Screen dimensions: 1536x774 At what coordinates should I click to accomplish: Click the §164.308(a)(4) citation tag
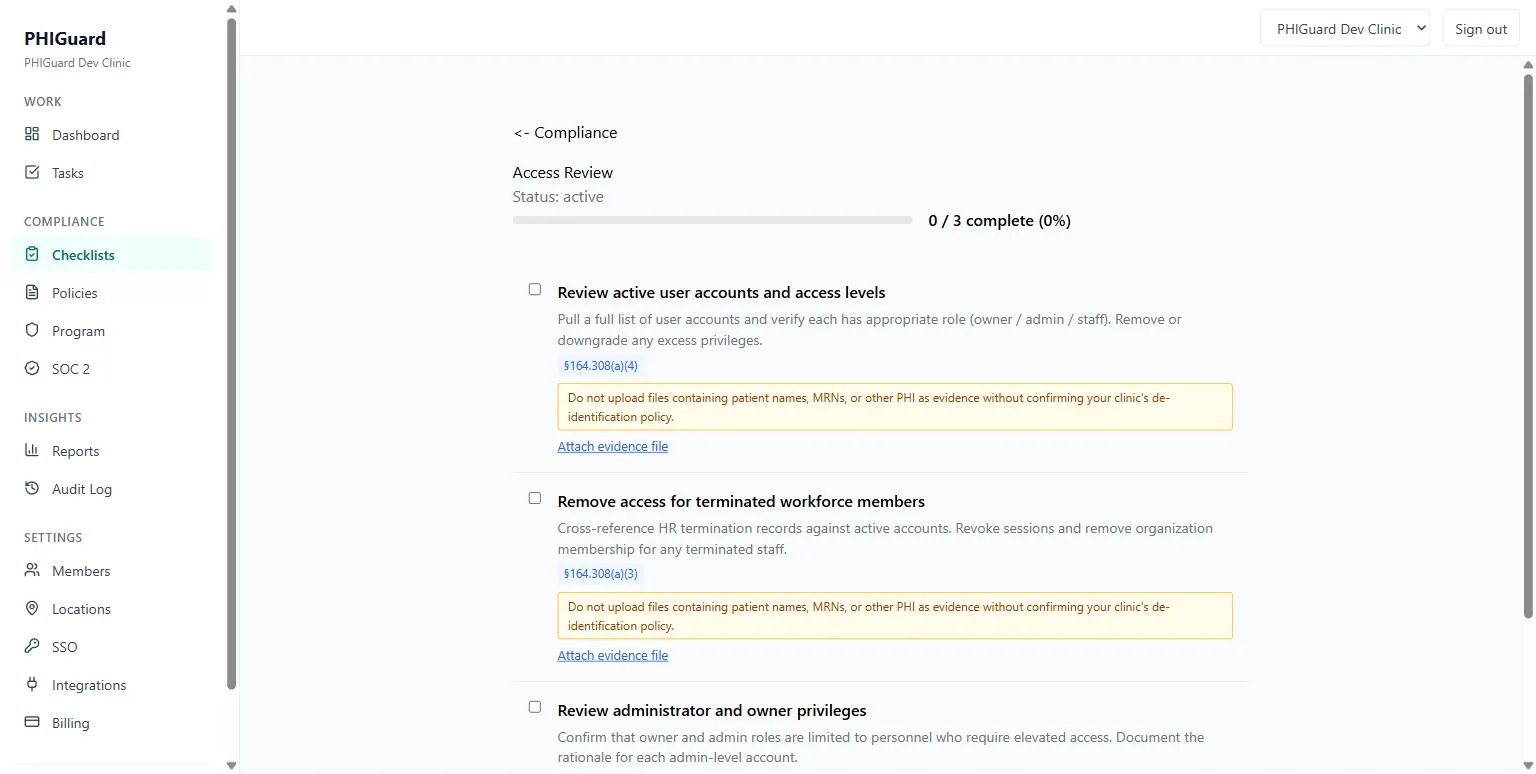(x=600, y=365)
